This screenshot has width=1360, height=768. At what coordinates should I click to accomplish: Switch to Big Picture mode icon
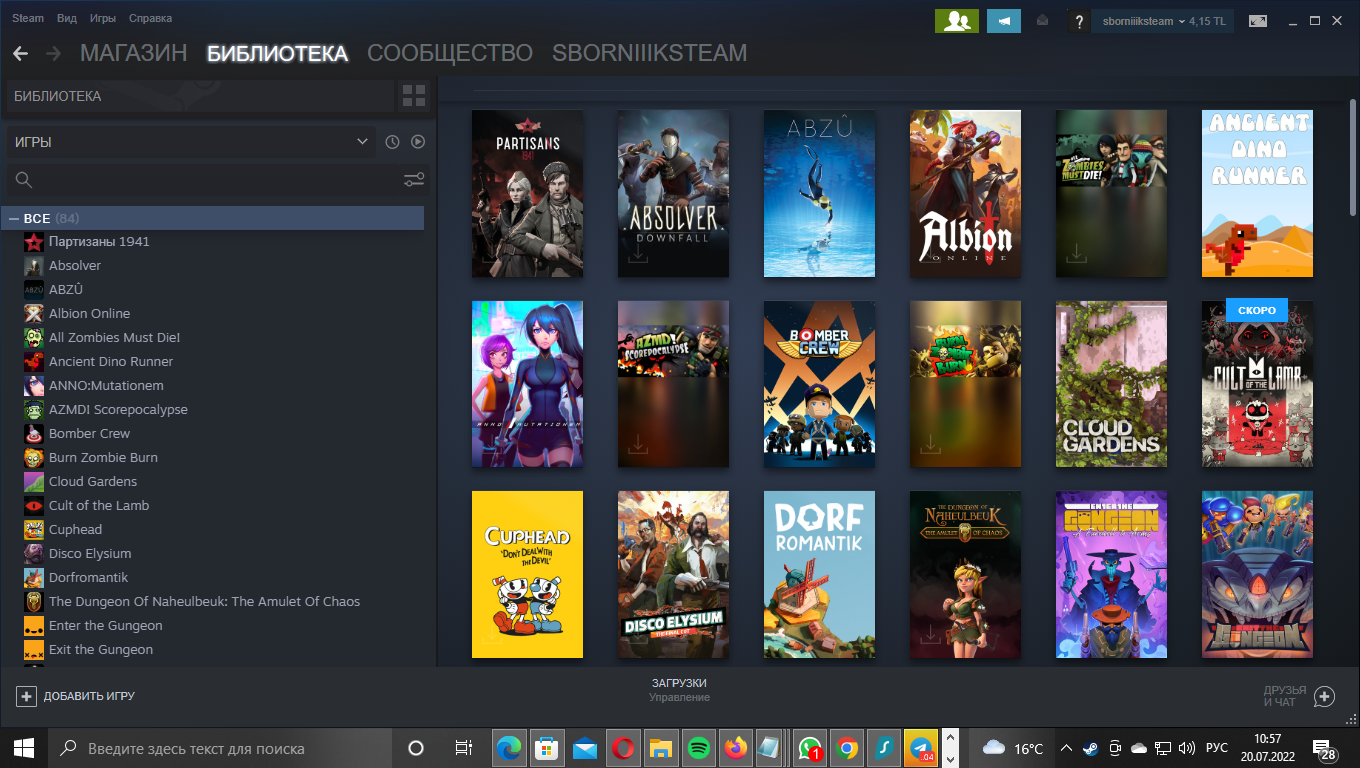pos(1257,21)
